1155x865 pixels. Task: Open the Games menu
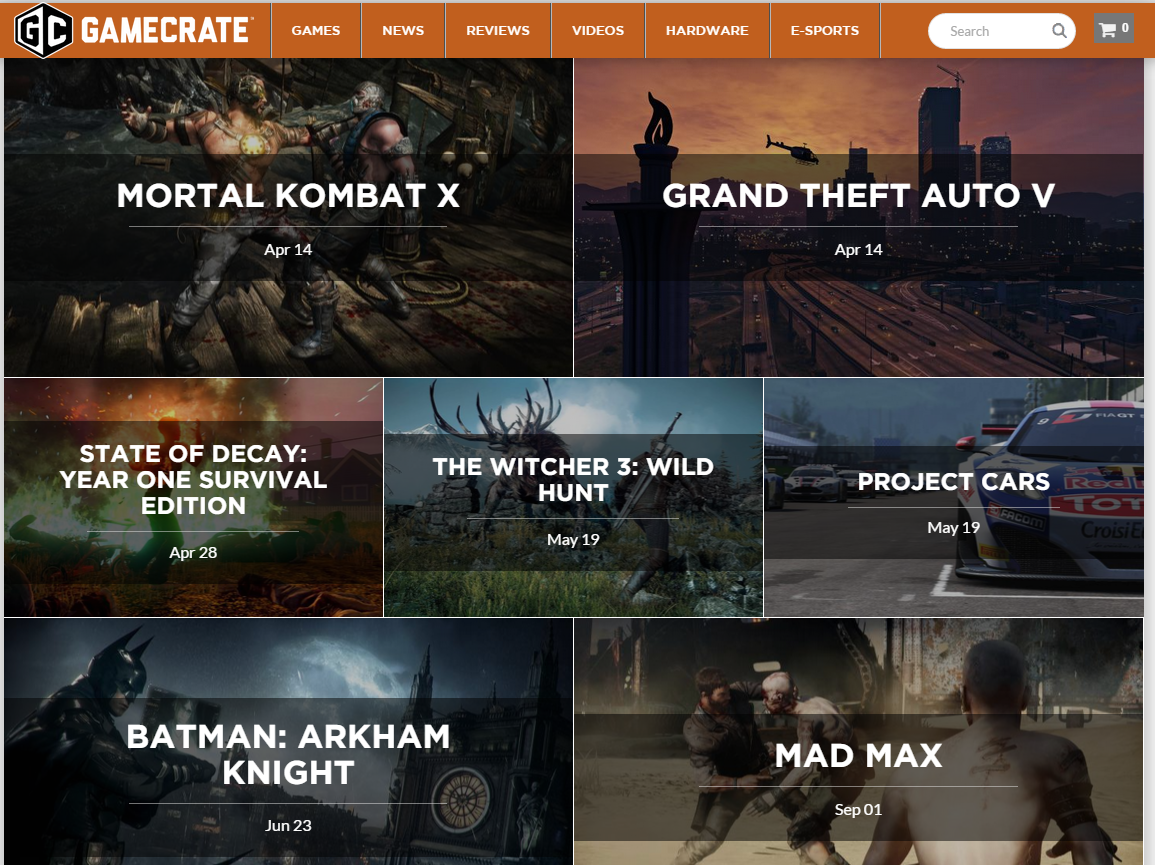[316, 30]
